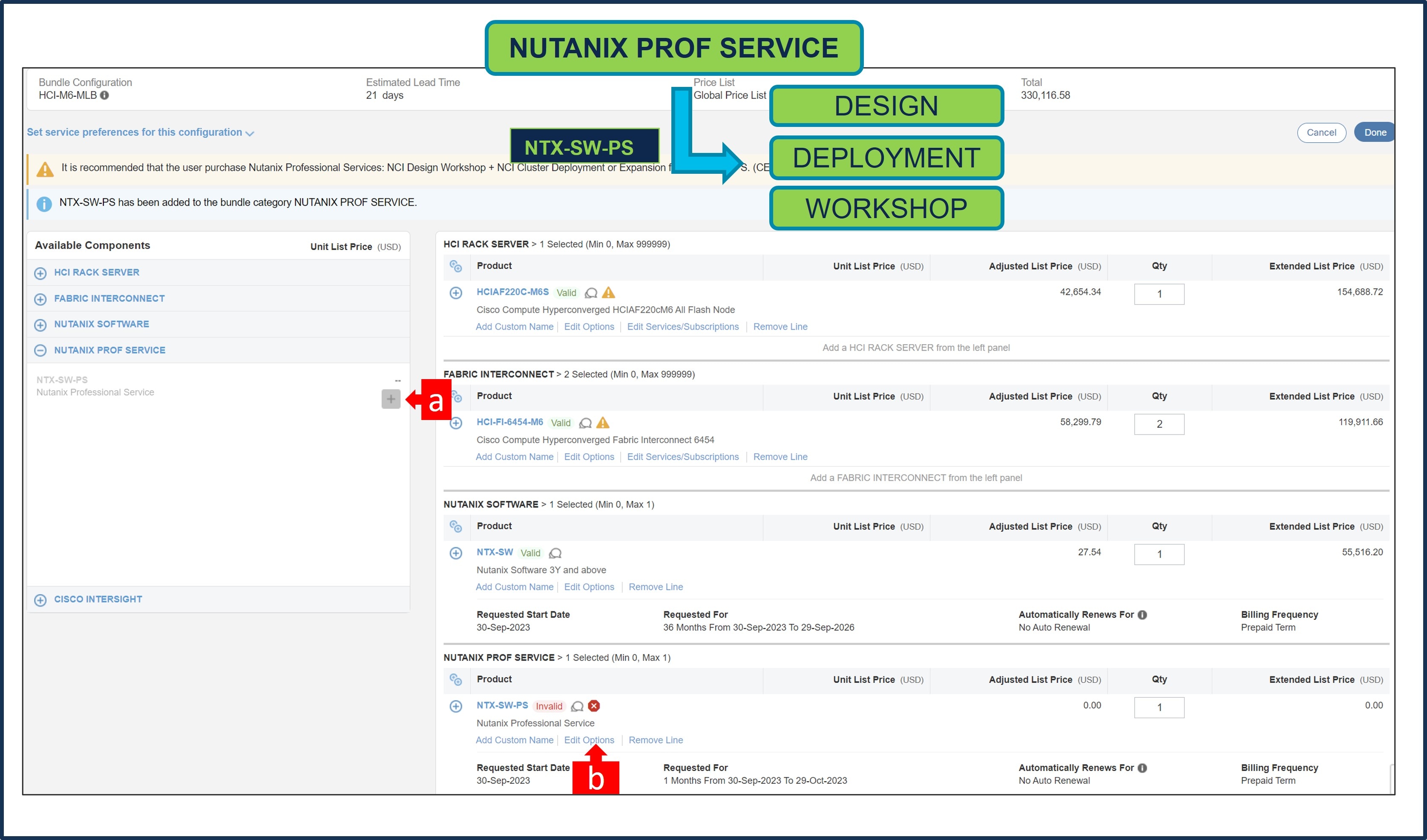Click Qty field for NTX-SW
Viewport: 1427px width, 840px height.
pyautogui.click(x=1159, y=555)
